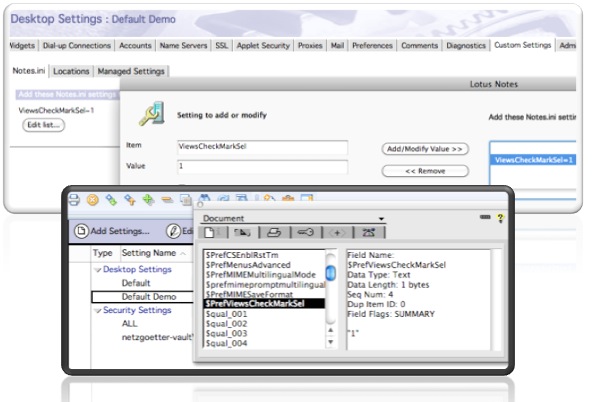Image resolution: width=594 pixels, height=402 pixels.
Task: Sort by Setting Name column arrow
Action: point(183,253)
